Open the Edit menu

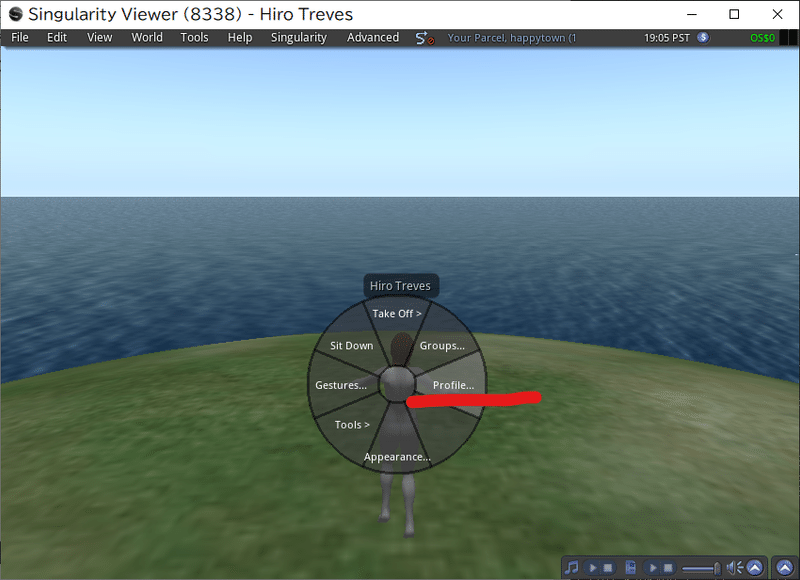[57, 38]
